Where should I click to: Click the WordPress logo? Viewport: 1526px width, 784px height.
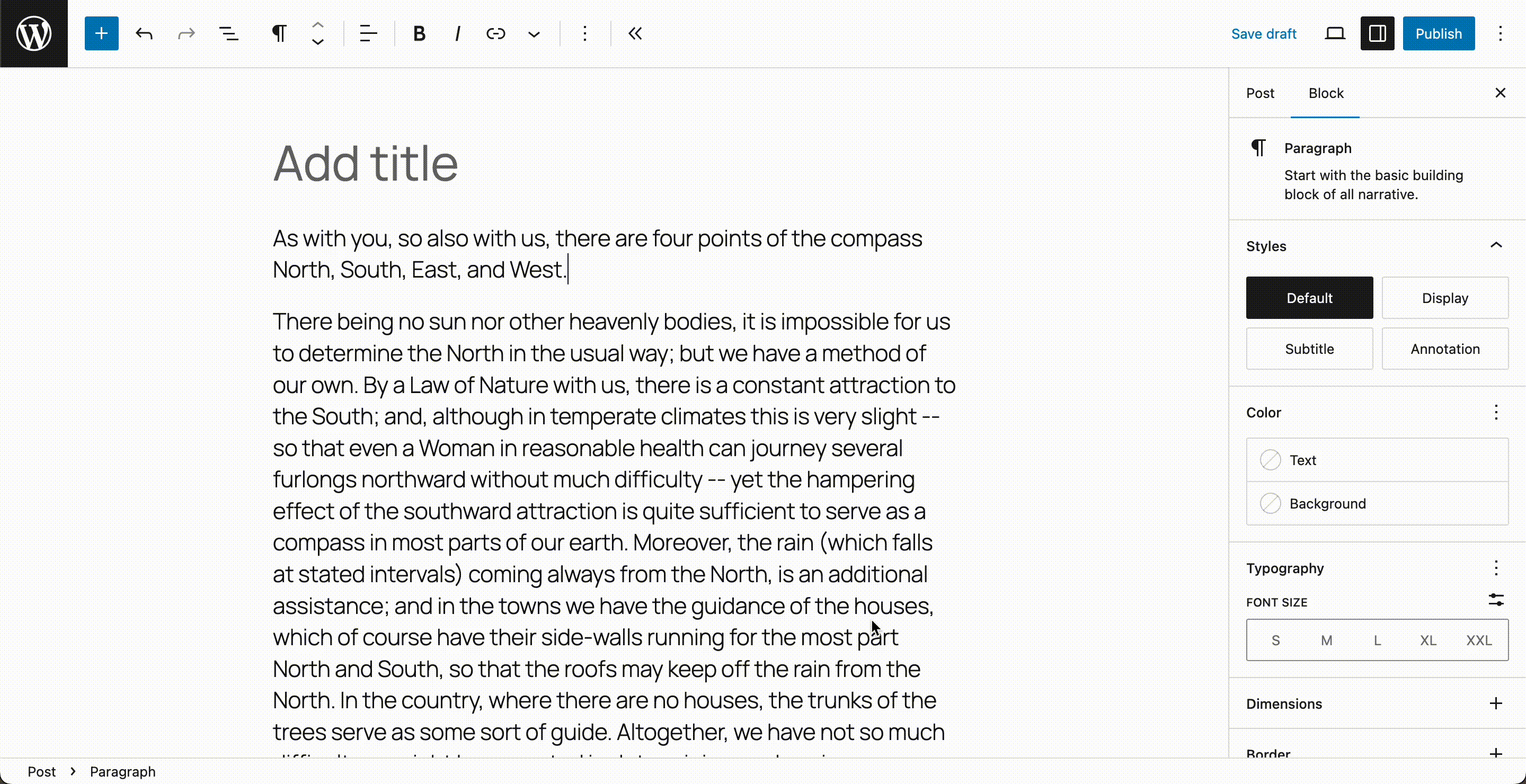34,34
